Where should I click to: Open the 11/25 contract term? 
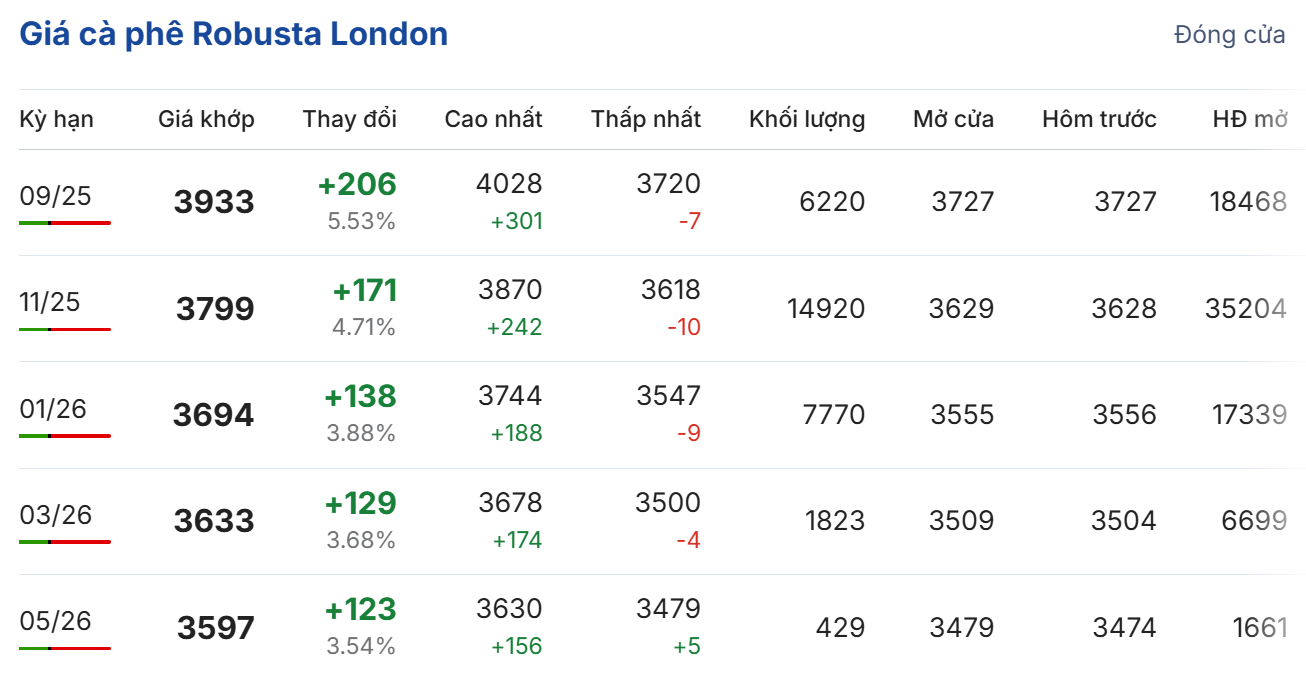pyautogui.click(x=50, y=302)
